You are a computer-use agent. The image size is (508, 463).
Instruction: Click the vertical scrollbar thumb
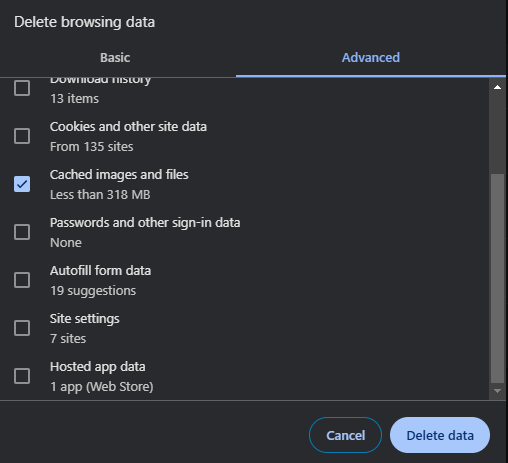tap(497, 279)
